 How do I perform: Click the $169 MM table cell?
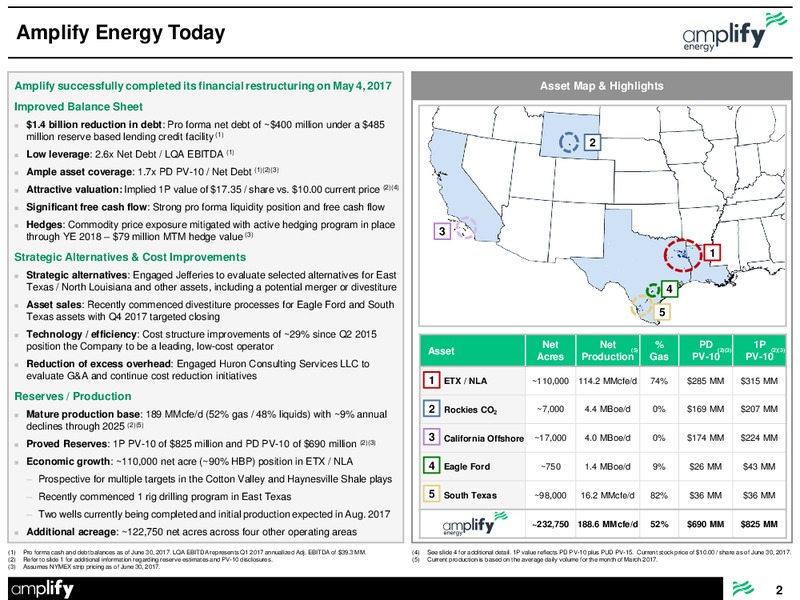(706, 409)
